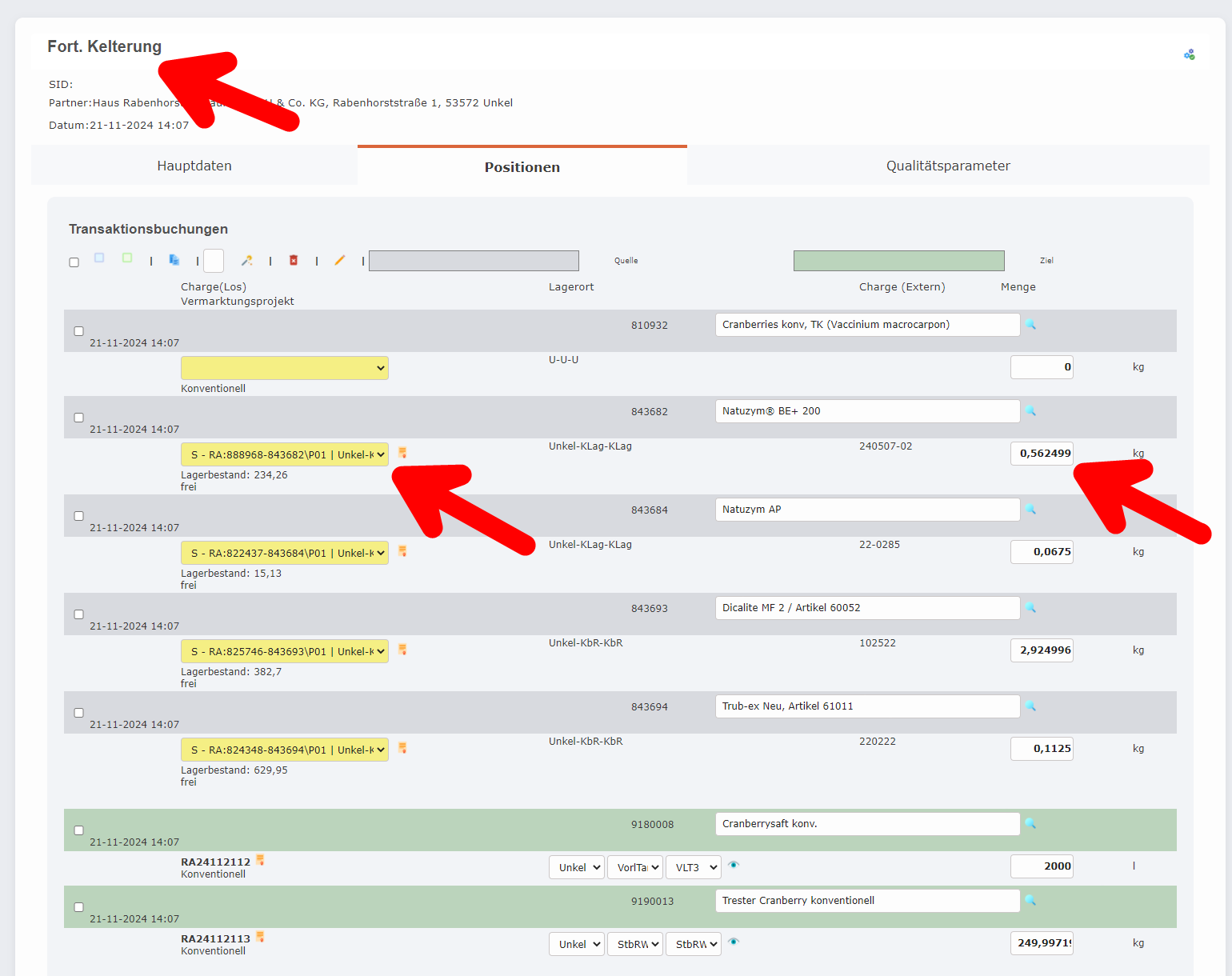Check the checkbox for row 843682 Natuzym BE+ 200

click(79, 418)
